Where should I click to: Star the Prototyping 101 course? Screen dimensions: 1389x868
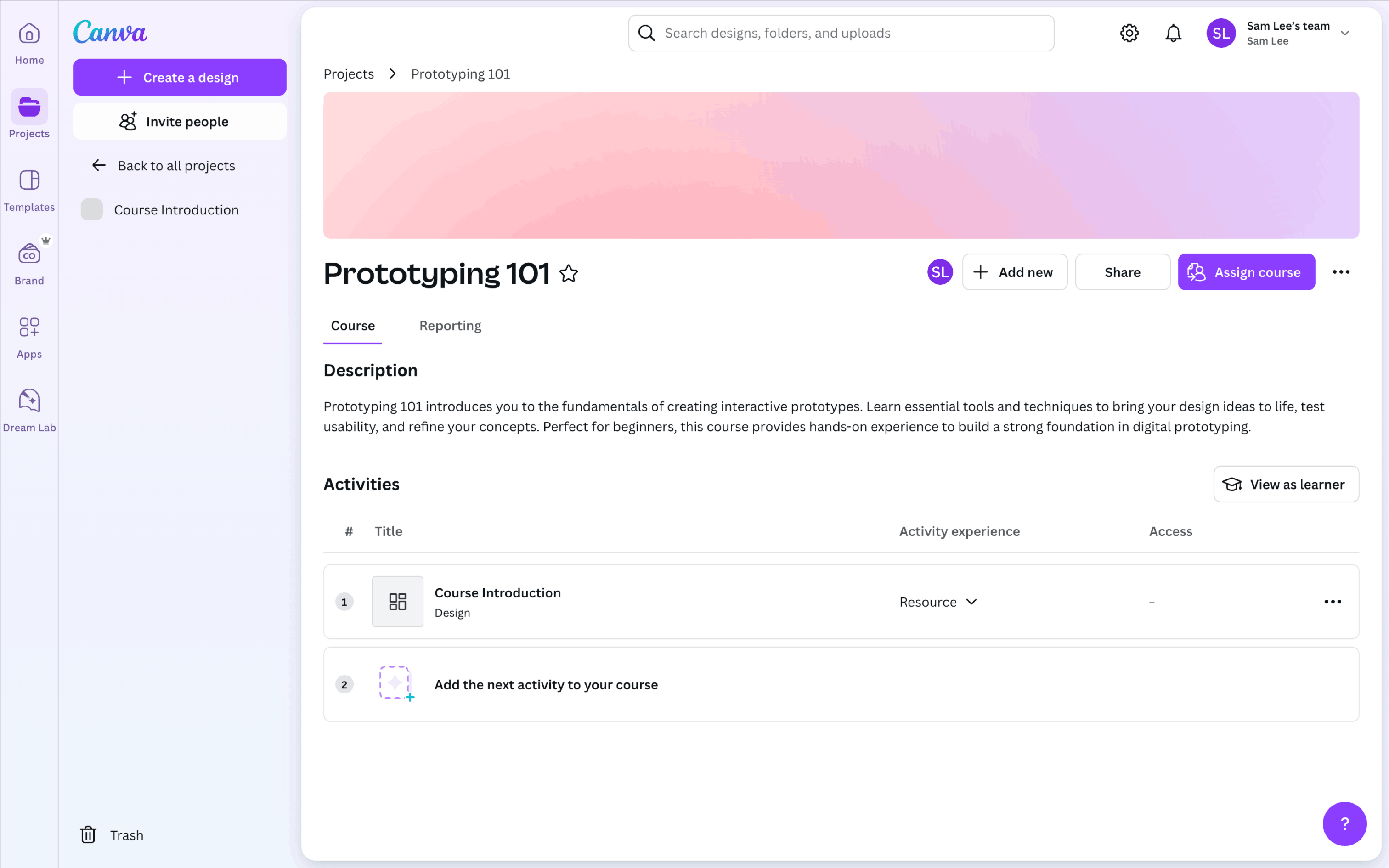click(x=569, y=273)
